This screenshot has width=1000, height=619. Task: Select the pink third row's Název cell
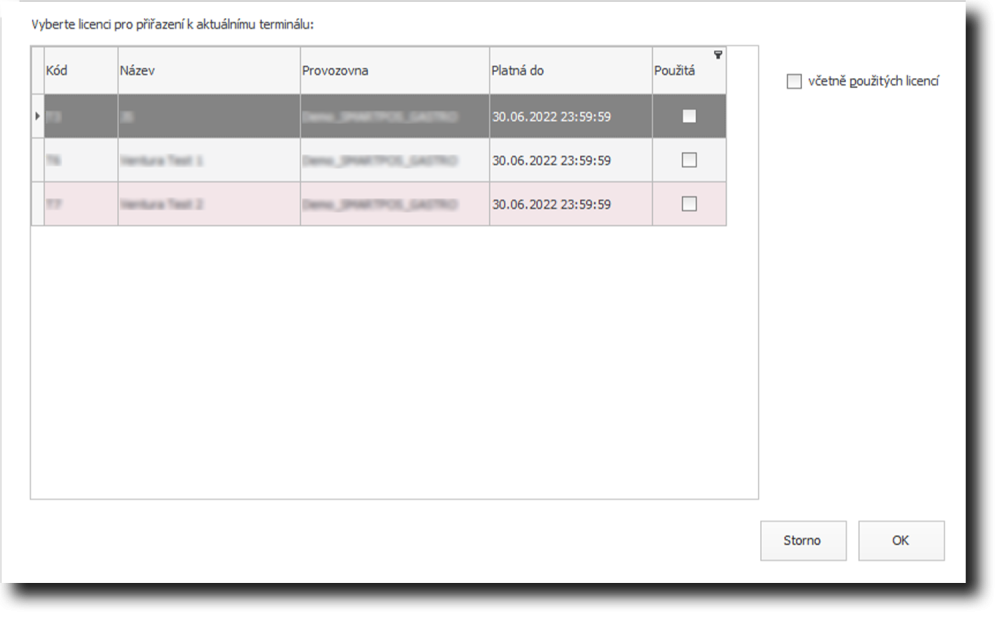click(208, 204)
